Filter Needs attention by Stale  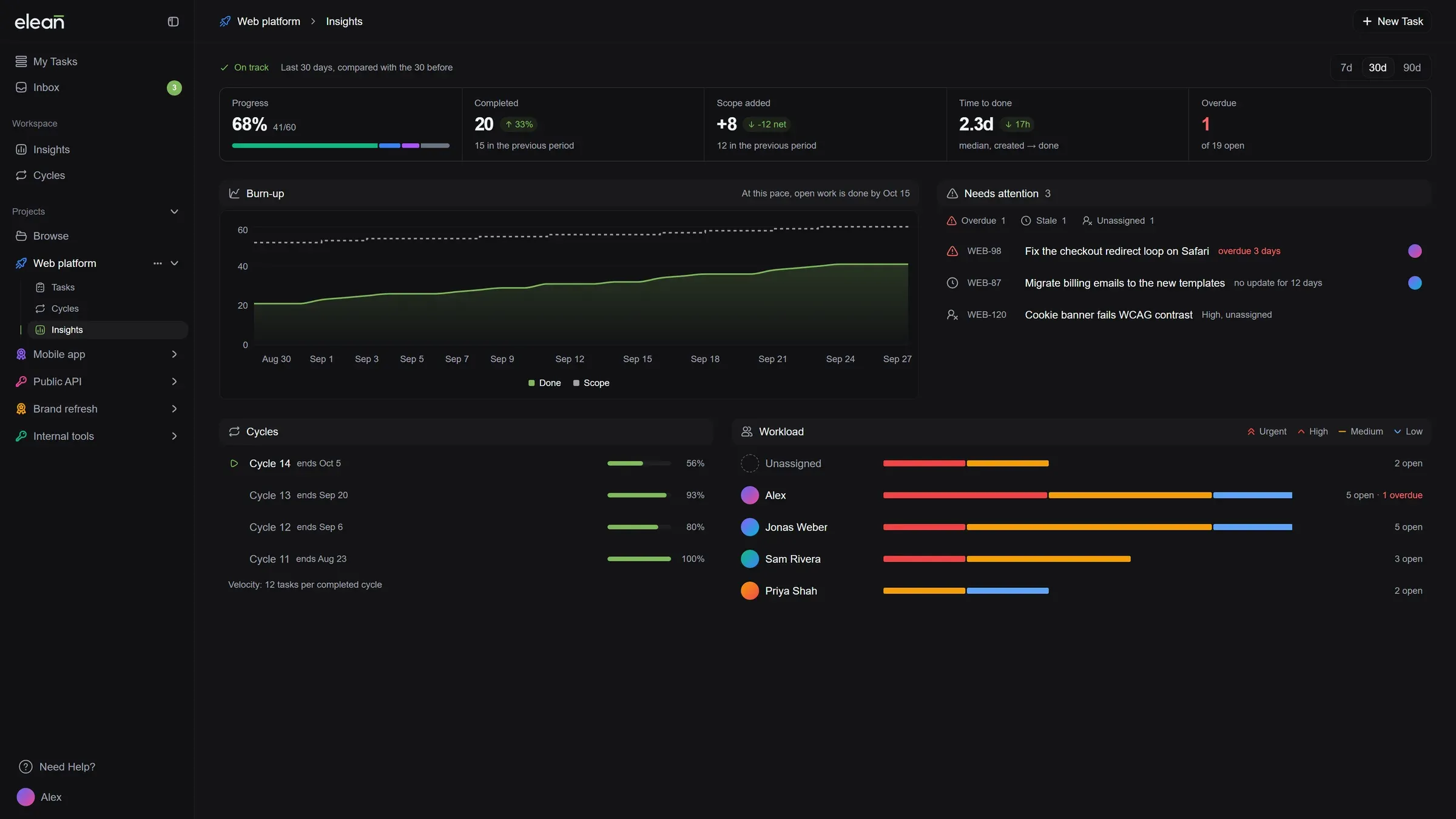point(1043,221)
